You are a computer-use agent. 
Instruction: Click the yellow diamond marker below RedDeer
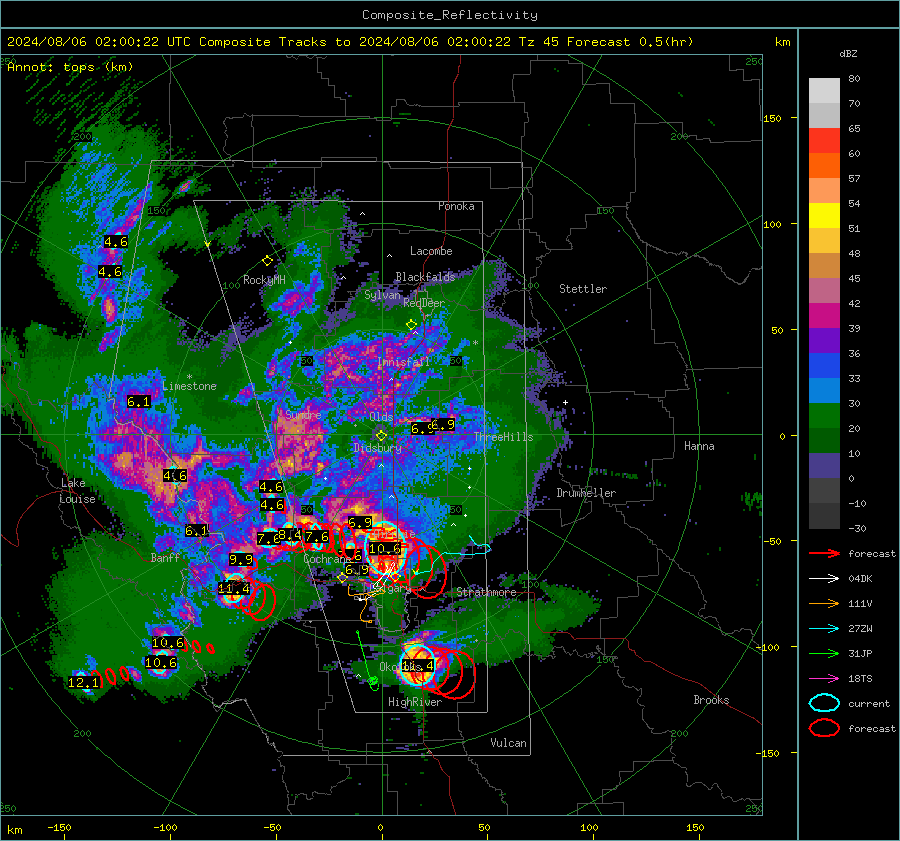tap(412, 325)
